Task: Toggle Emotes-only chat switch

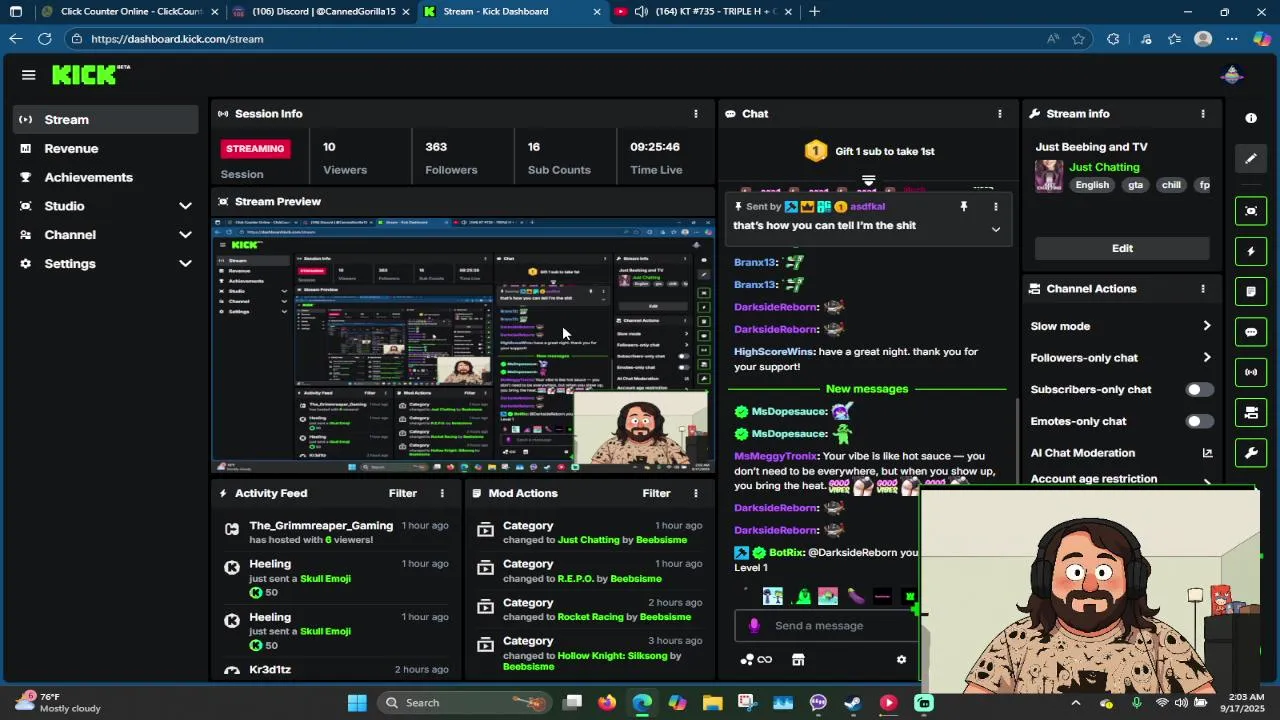Action: pyautogui.click(x=1199, y=422)
